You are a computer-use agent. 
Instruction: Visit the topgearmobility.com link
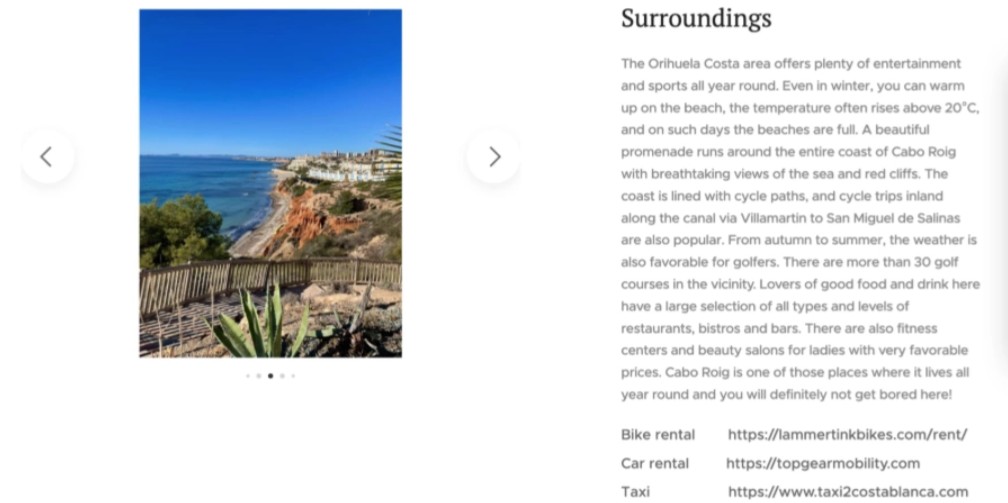tap(823, 464)
